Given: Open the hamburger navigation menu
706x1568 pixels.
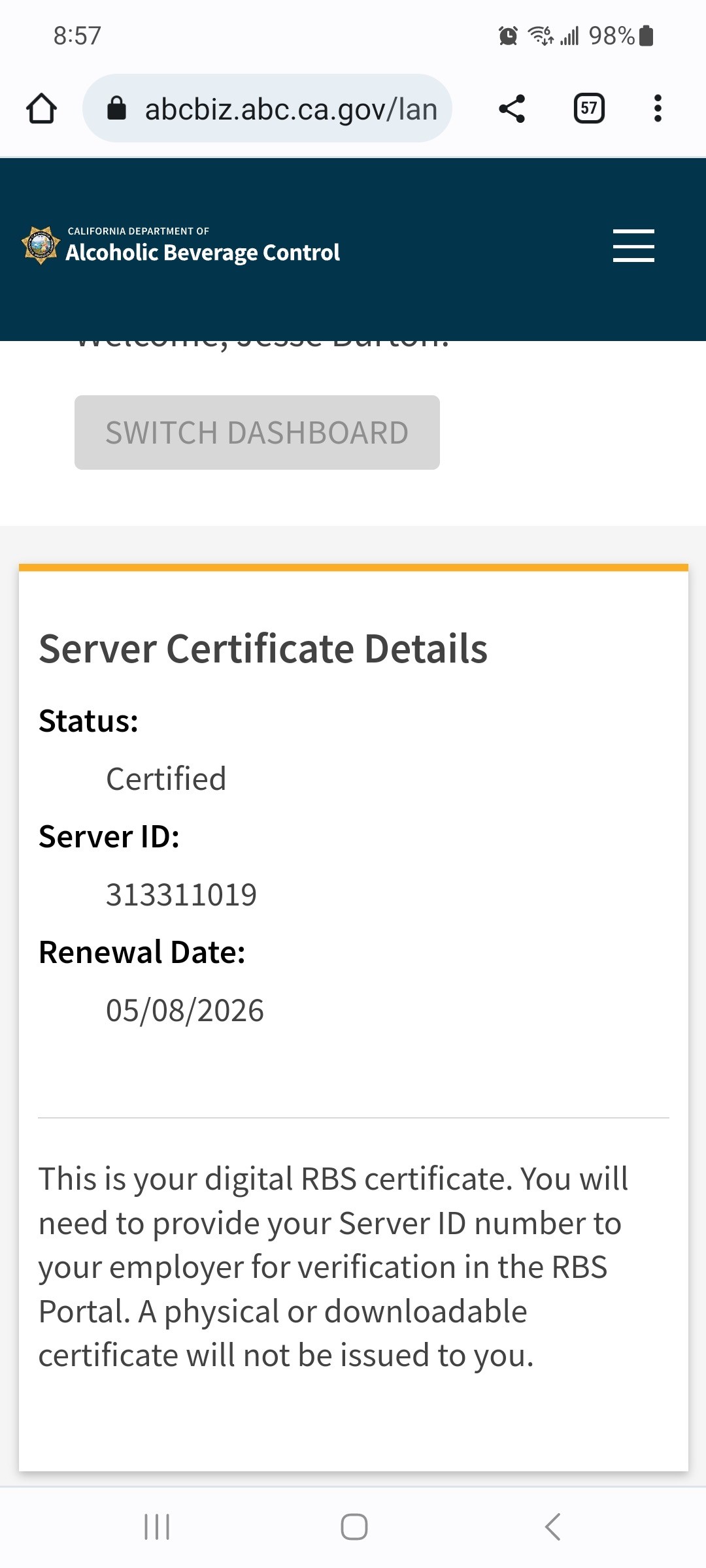Looking at the screenshot, I should coord(633,246).
